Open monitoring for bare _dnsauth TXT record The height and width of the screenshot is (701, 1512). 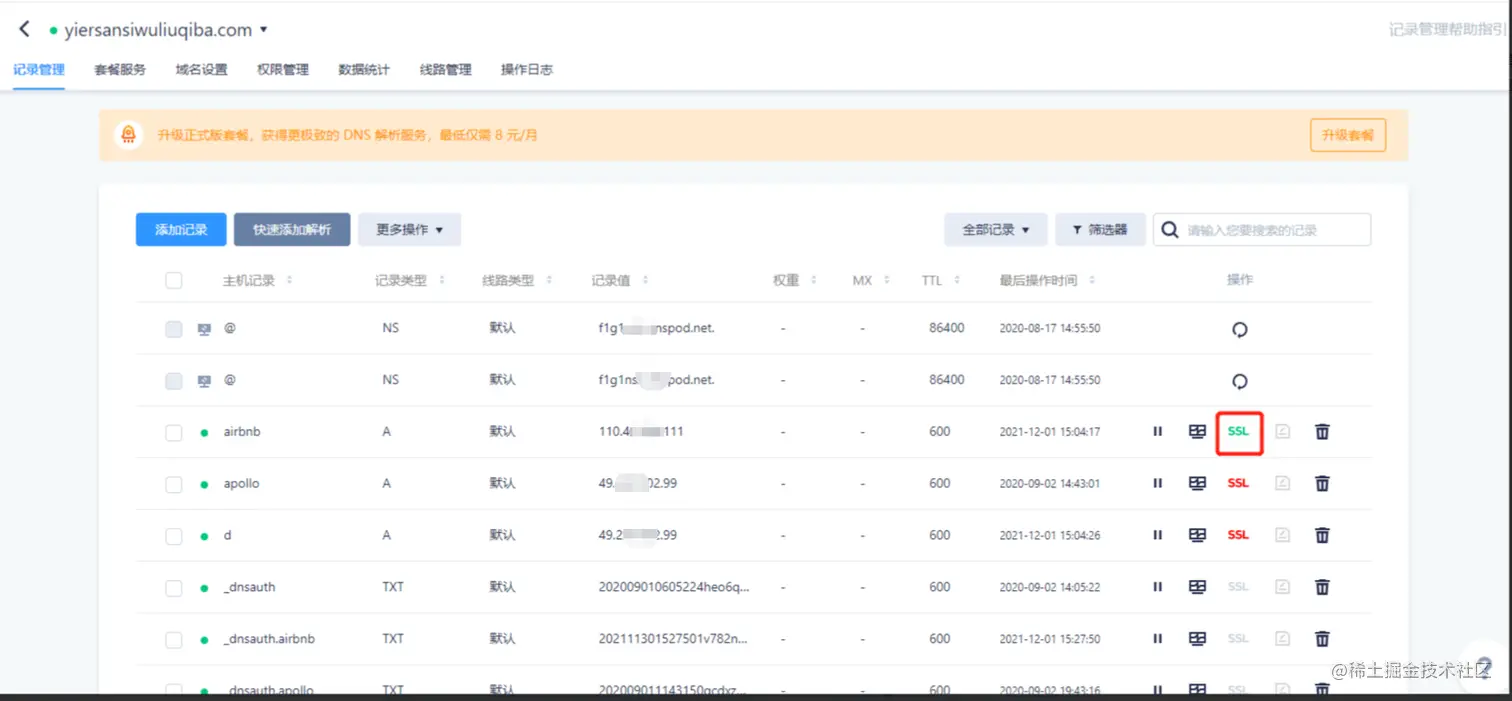1197,587
